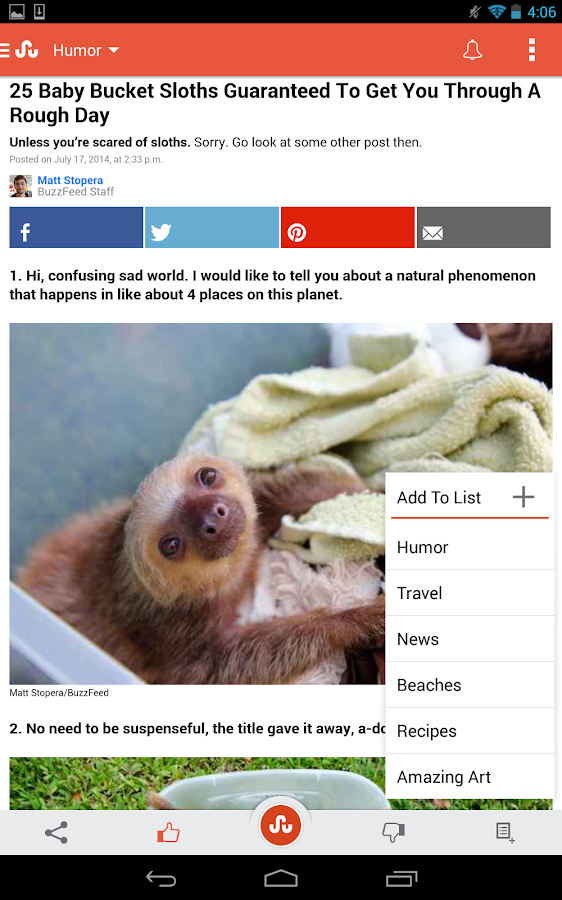Tap the baby sloth photo
Screen dimensions: 562x900
click(197, 503)
